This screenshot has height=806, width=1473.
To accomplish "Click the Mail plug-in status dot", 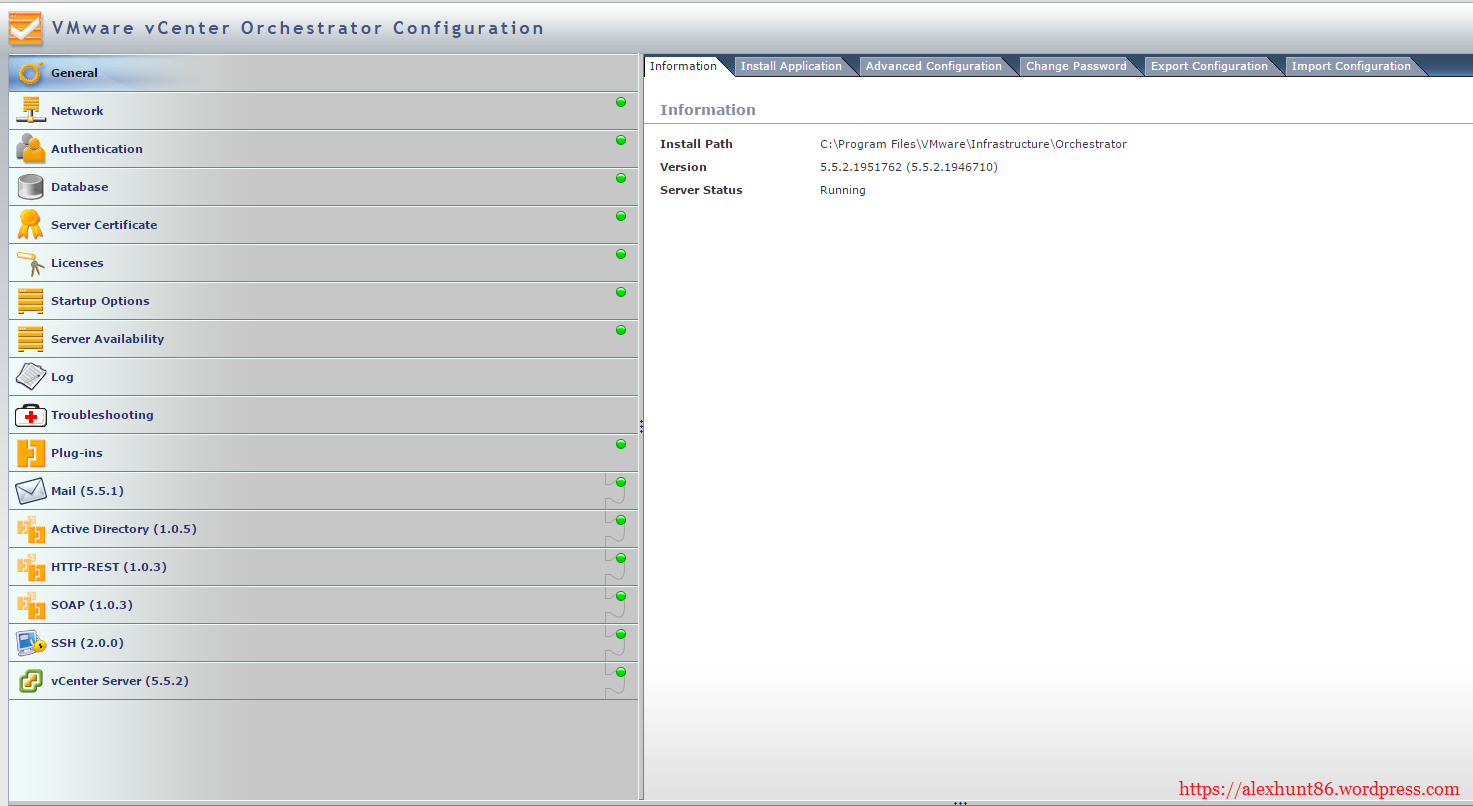I will tap(621, 482).
